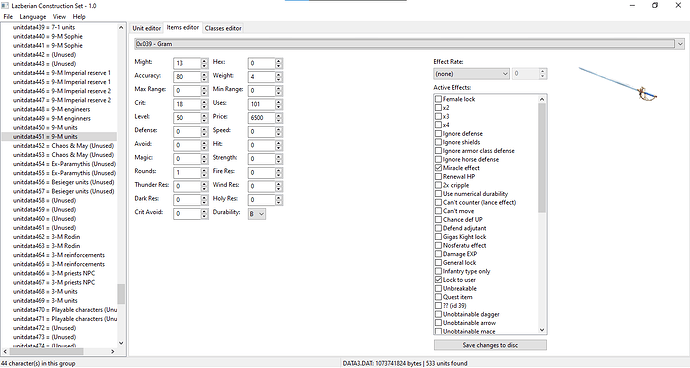Viewport: 690px width, 368px height.
Task: Select unitdata472 = (Unused)
Action: click(44, 328)
